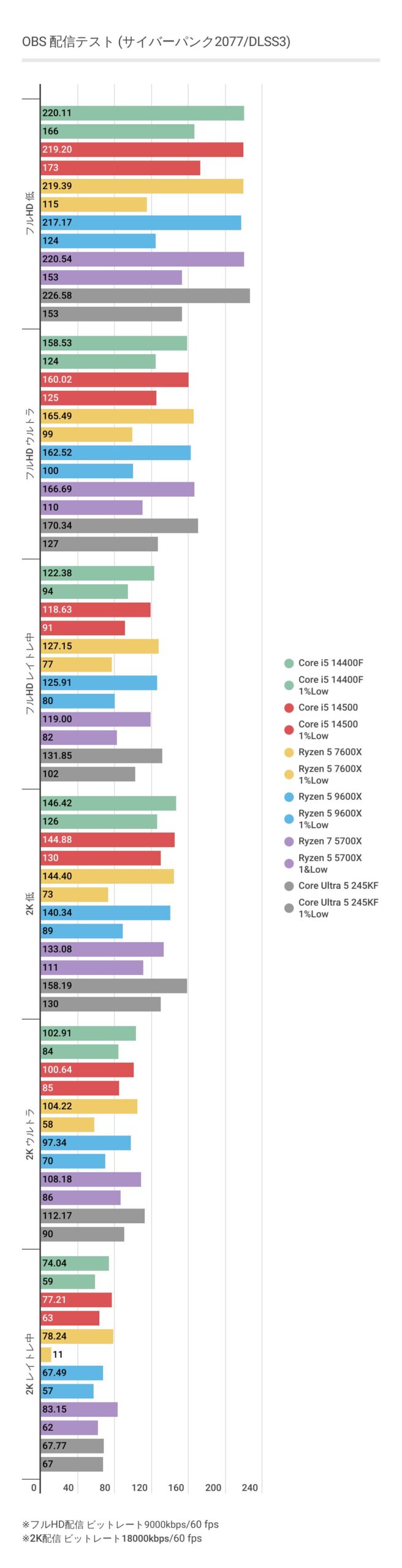Select the yellow Ryzen 5 7600X 1%Low legend dot

click(x=289, y=774)
